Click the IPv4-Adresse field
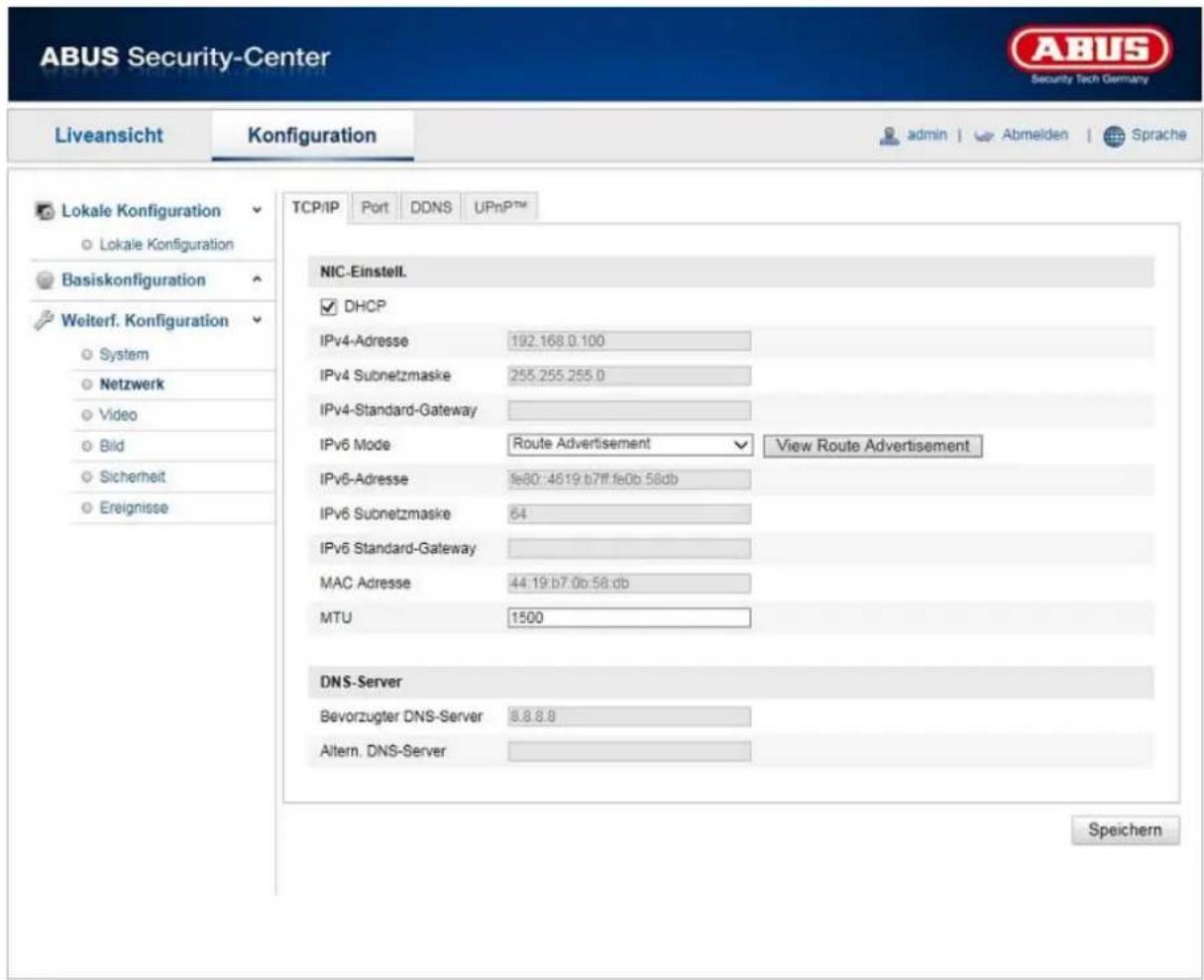The width and height of the screenshot is (1204, 980). pyautogui.click(x=629, y=341)
